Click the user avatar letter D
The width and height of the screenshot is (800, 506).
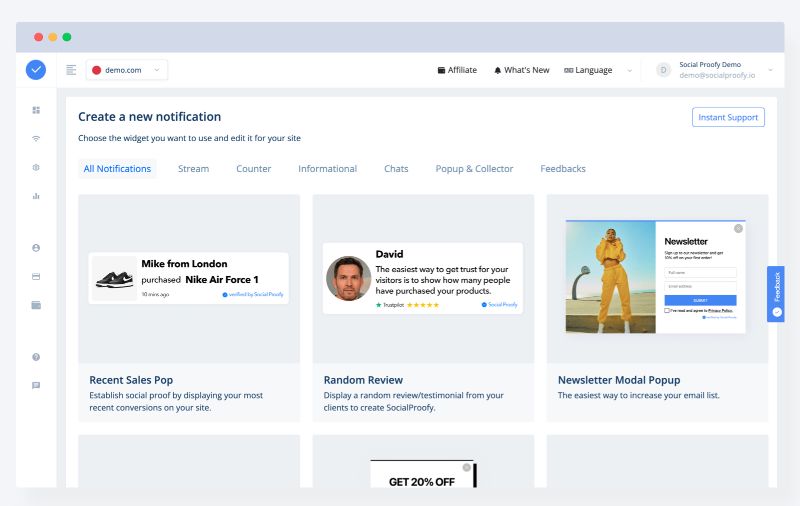(x=663, y=70)
